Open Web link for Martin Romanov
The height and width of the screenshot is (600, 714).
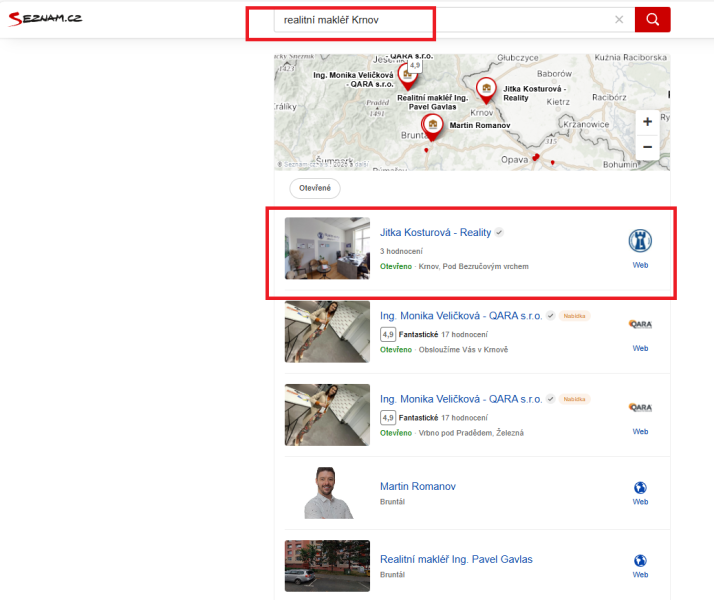[x=640, y=502]
